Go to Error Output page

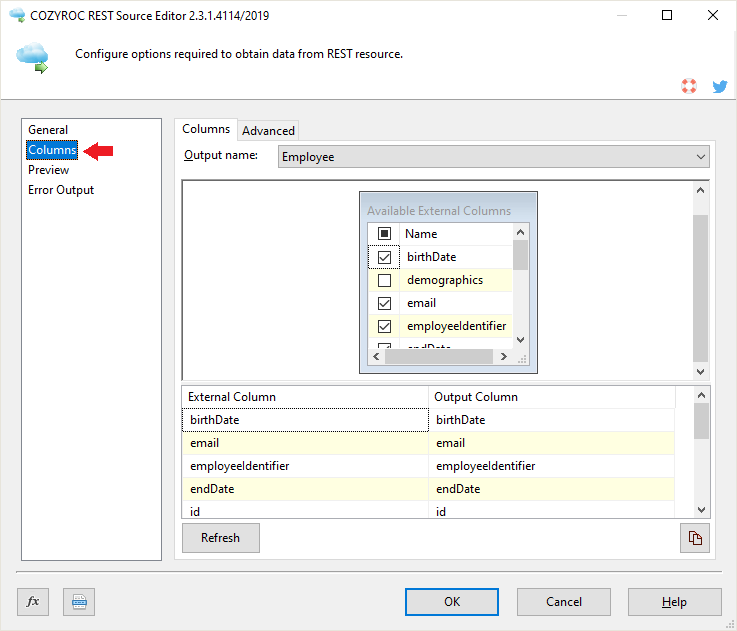[61, 190]
